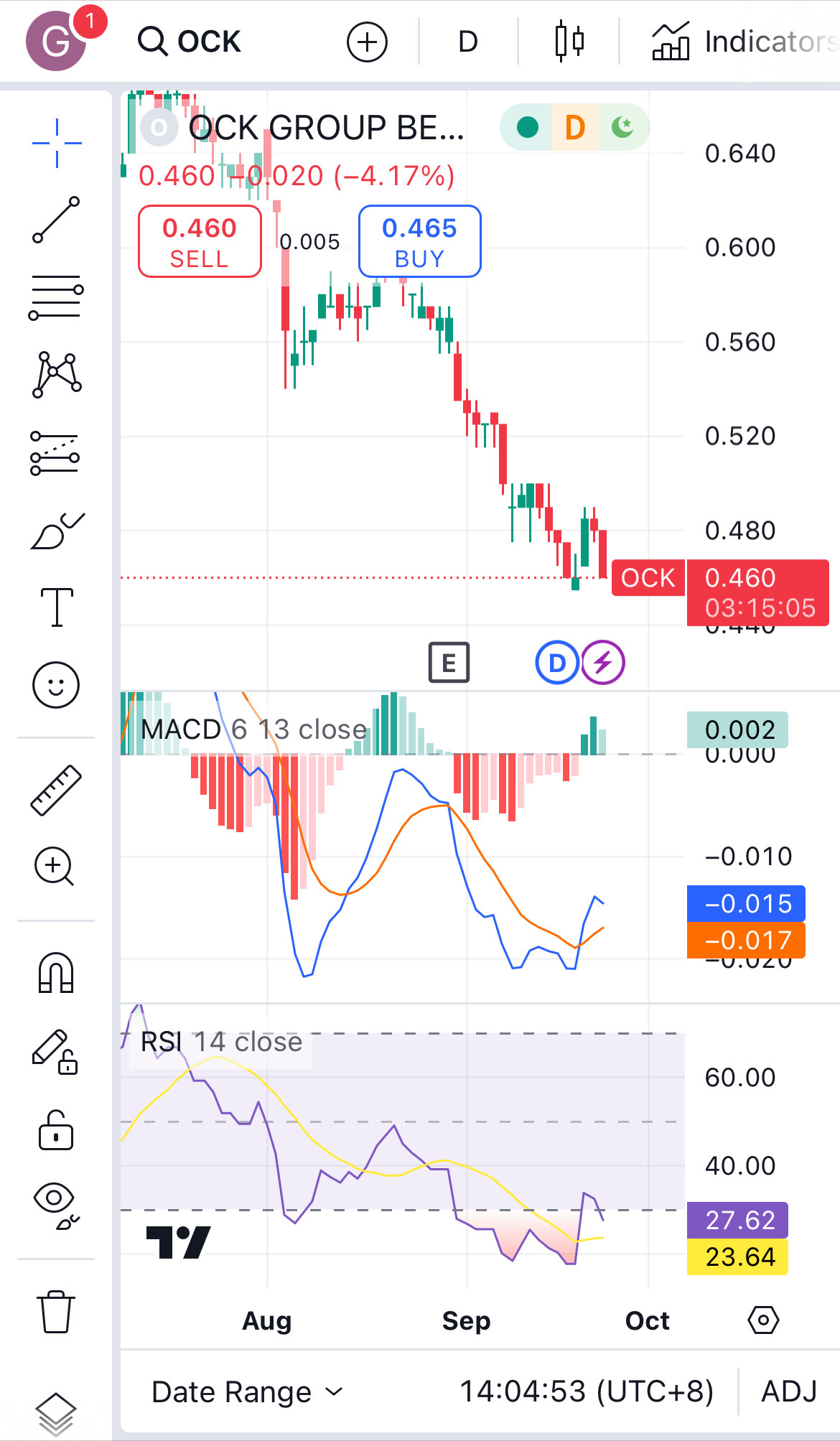Open the TradingView logo on the chart
Viewport: 840px width, 1441px height.
178,1243
